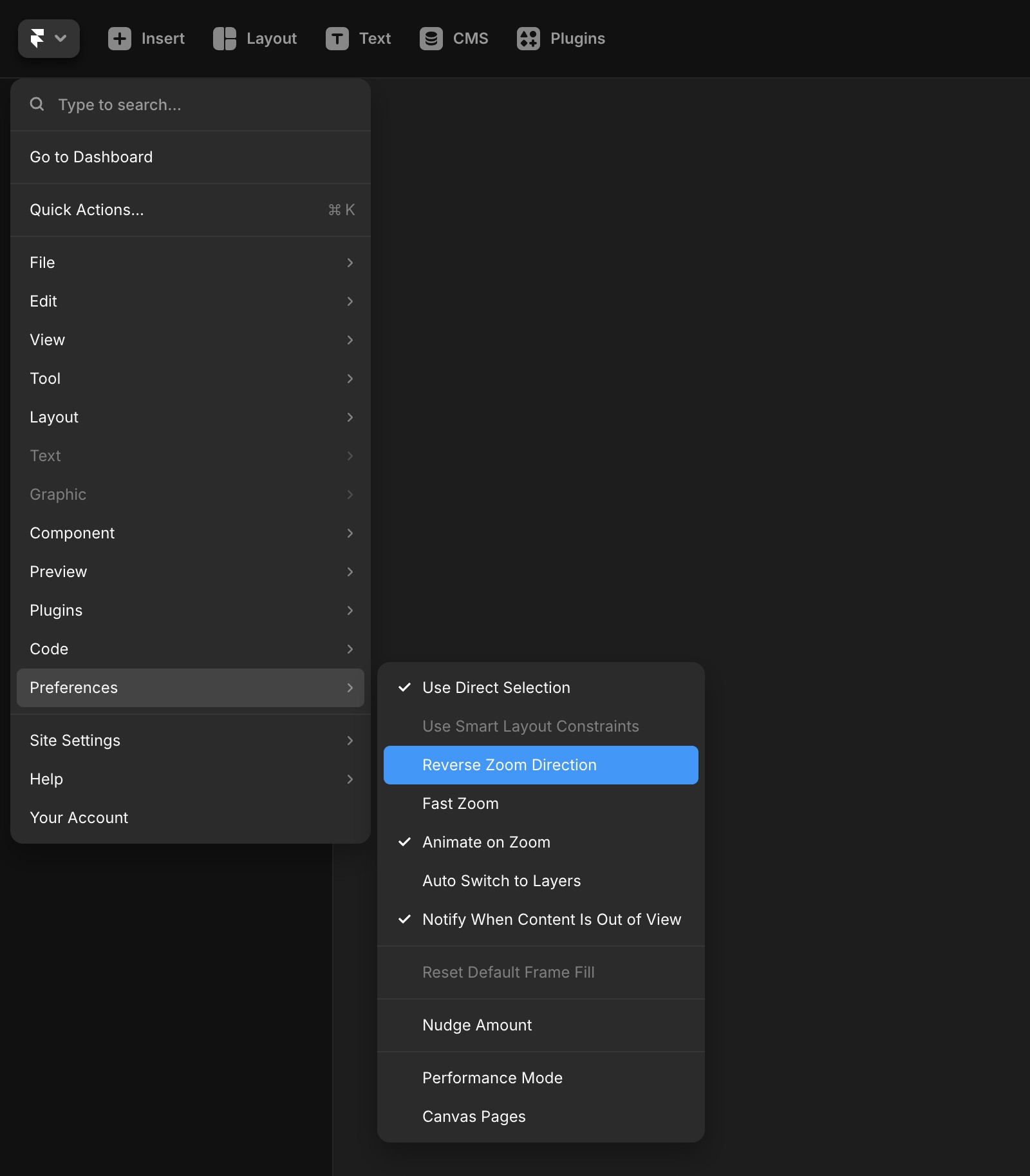The image size is (1030, 1176).
Task: Expand the Layout submenu in menu list
Action: [x=191, y=417]
